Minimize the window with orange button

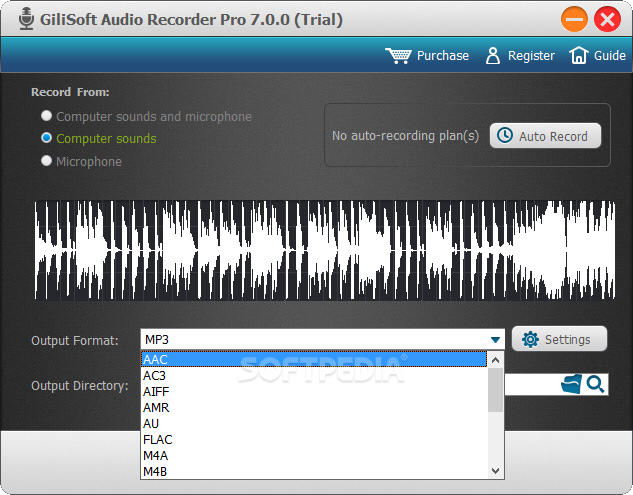tap(574, 19)
